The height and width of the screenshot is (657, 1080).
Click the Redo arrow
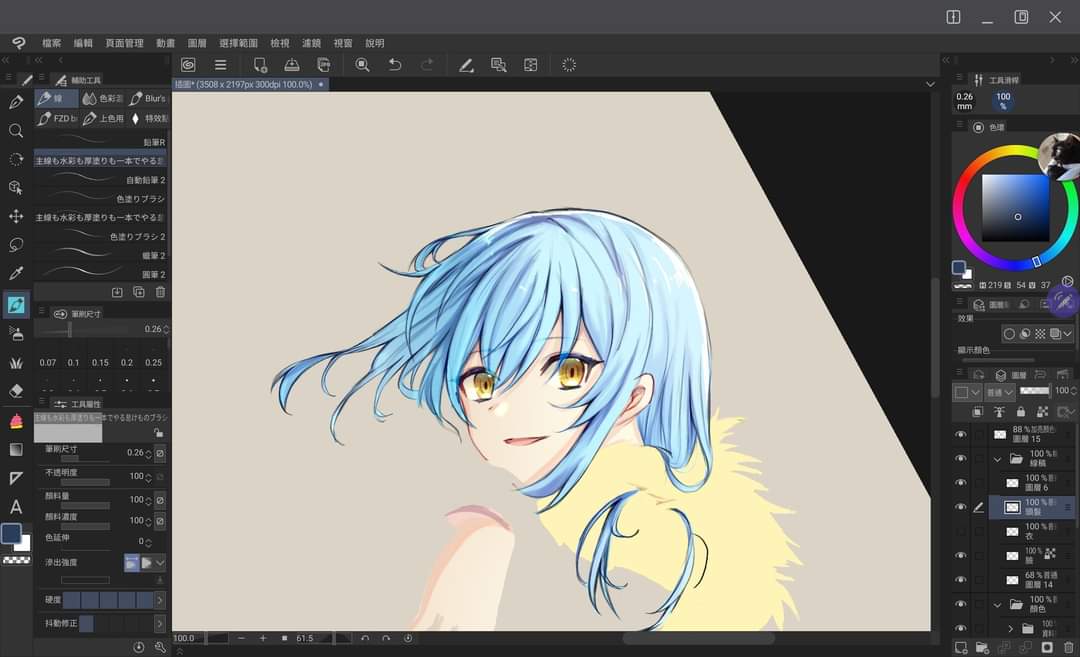(427, 65)
